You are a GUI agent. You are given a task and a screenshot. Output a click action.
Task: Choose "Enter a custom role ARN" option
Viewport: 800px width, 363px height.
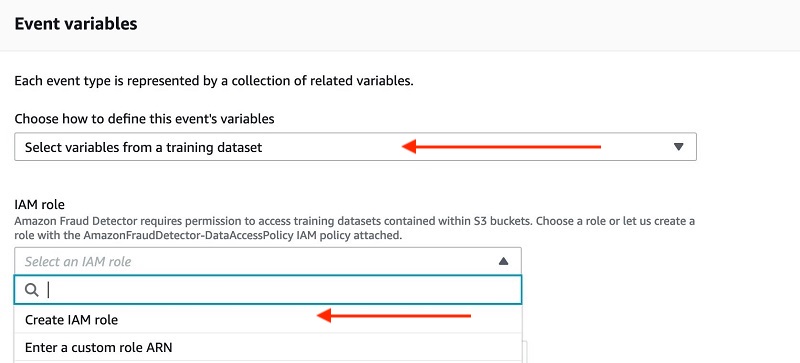point(268,348)
